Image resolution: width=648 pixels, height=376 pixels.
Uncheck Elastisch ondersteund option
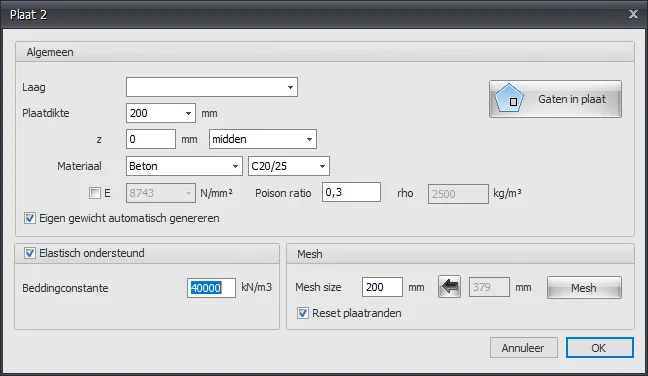coord(30,253)
